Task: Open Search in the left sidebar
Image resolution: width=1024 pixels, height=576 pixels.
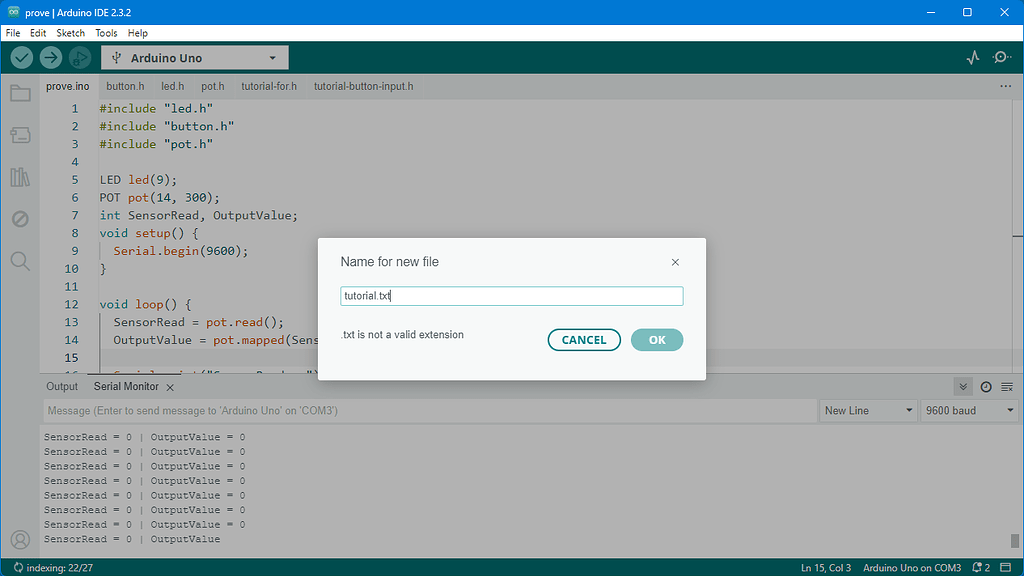Action: point(20,261)
